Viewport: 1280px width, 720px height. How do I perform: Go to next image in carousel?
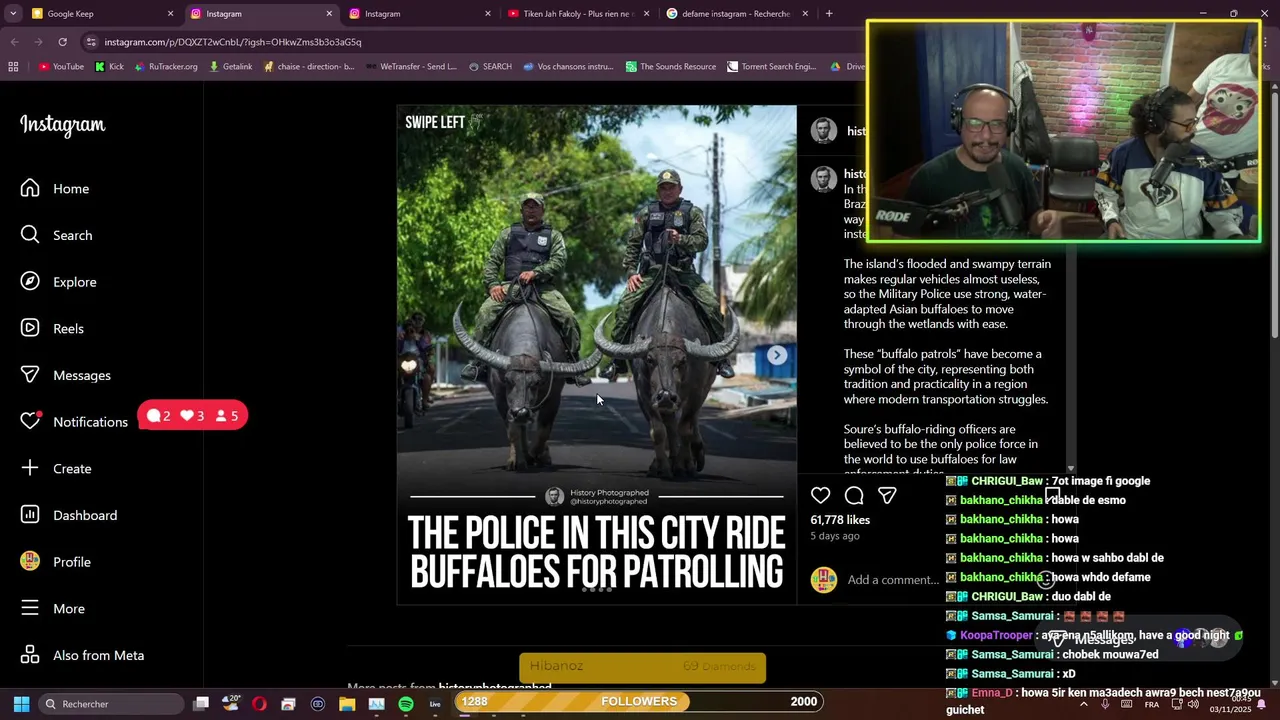(777, 355)
